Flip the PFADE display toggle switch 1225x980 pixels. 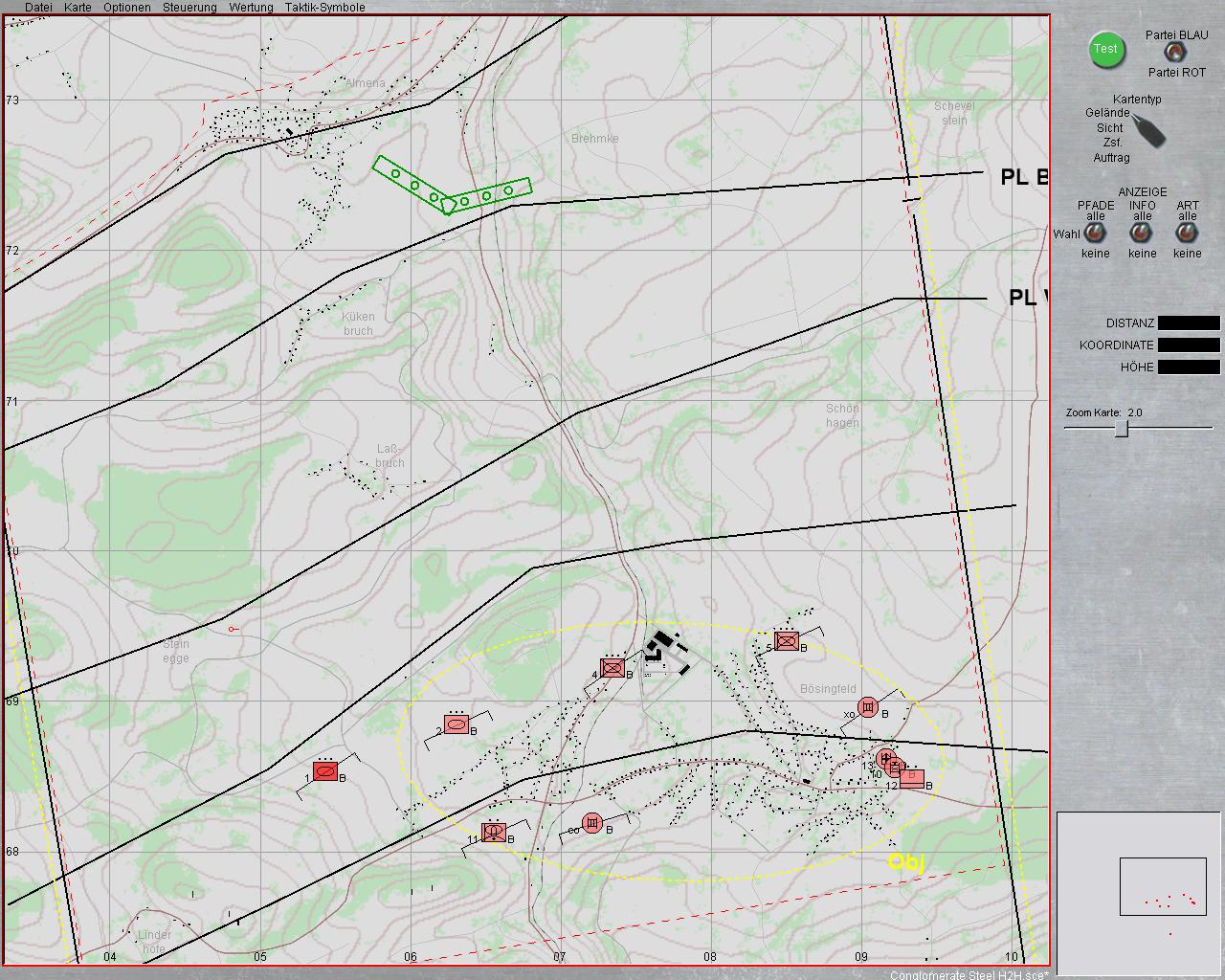tap(1095, 233)
